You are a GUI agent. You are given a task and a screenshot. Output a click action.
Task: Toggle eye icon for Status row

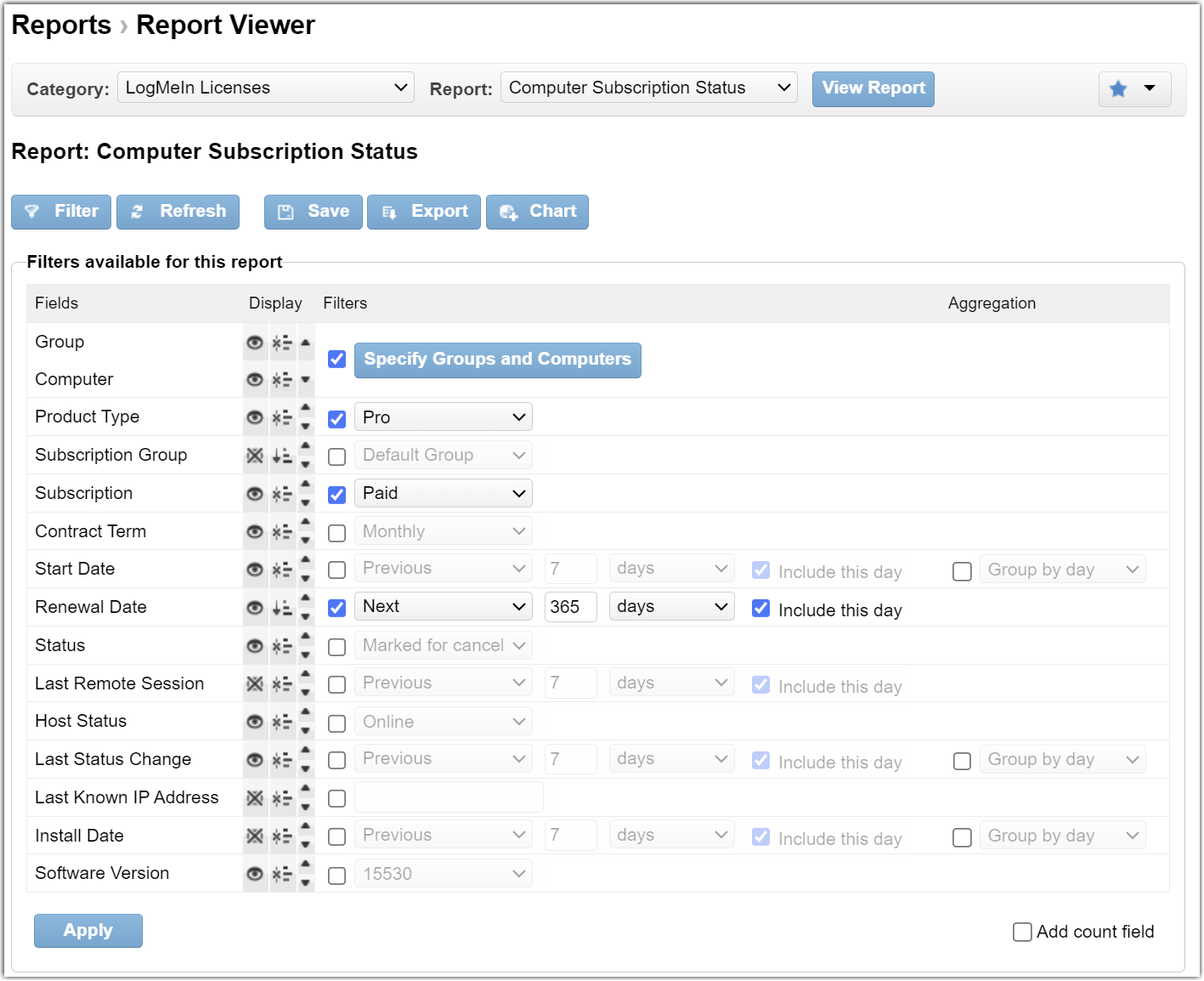coord(255,646)
